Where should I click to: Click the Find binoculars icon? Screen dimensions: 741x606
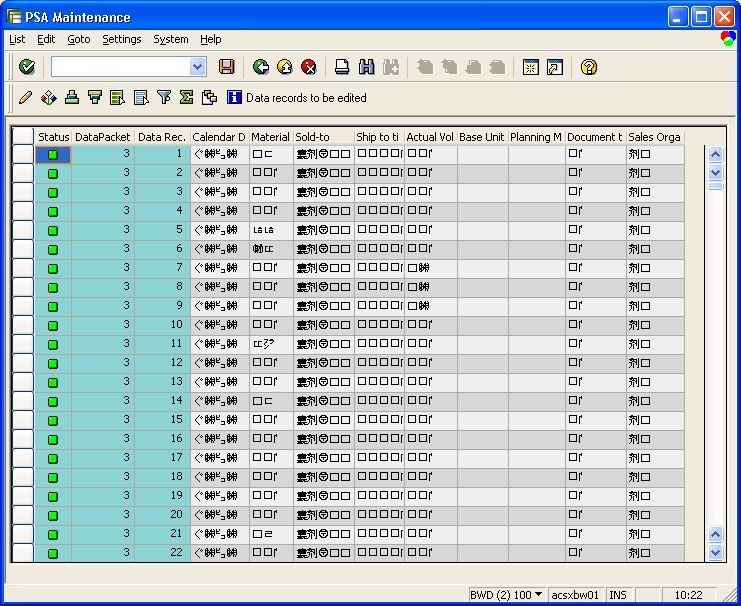[366, 67]
